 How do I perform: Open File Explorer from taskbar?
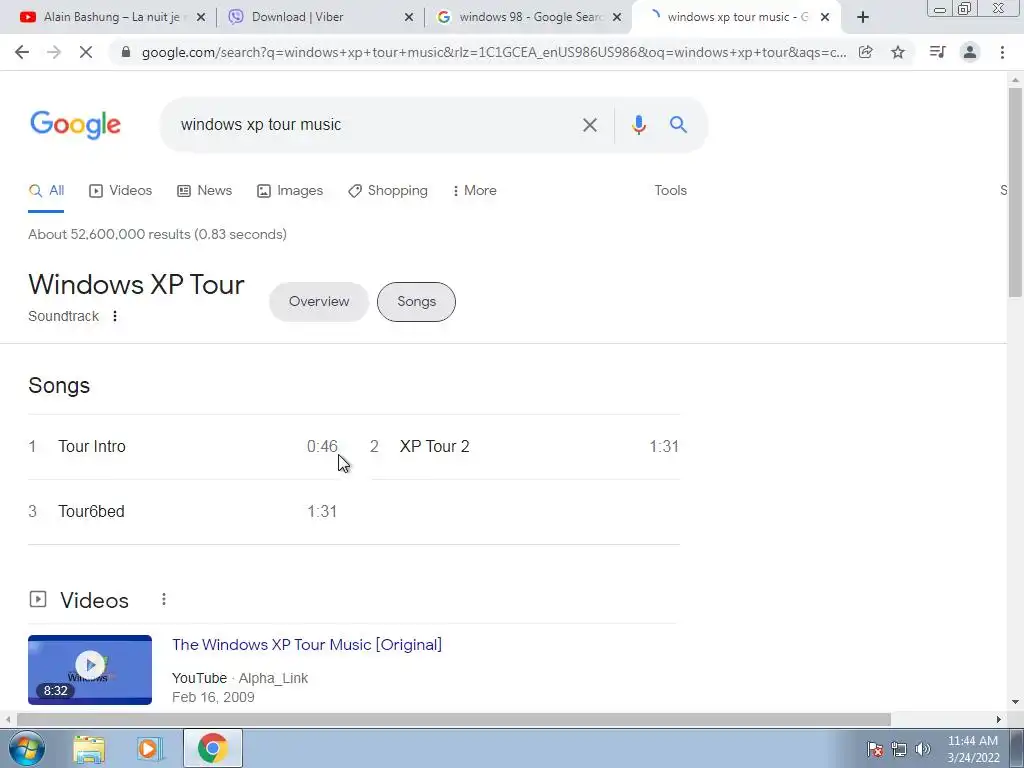(89, 749)
